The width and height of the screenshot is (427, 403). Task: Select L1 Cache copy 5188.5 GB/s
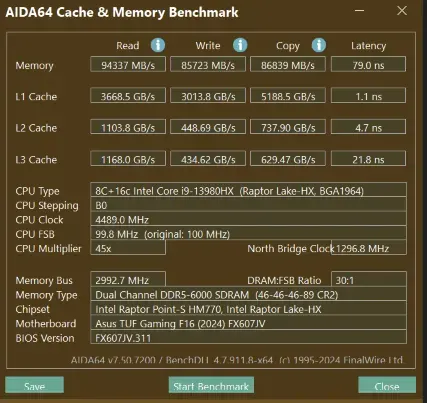pyautogui.click(x=288, y=96)
